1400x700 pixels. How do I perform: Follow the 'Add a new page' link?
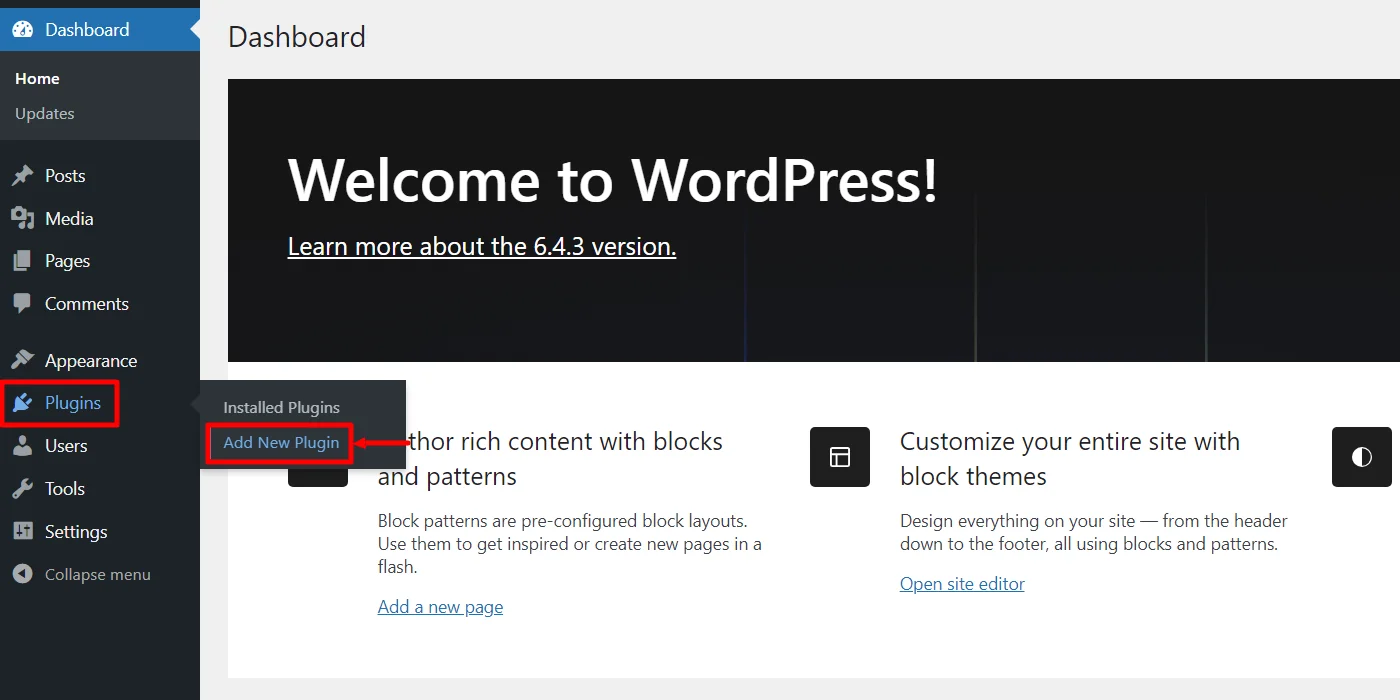point(440,607)
